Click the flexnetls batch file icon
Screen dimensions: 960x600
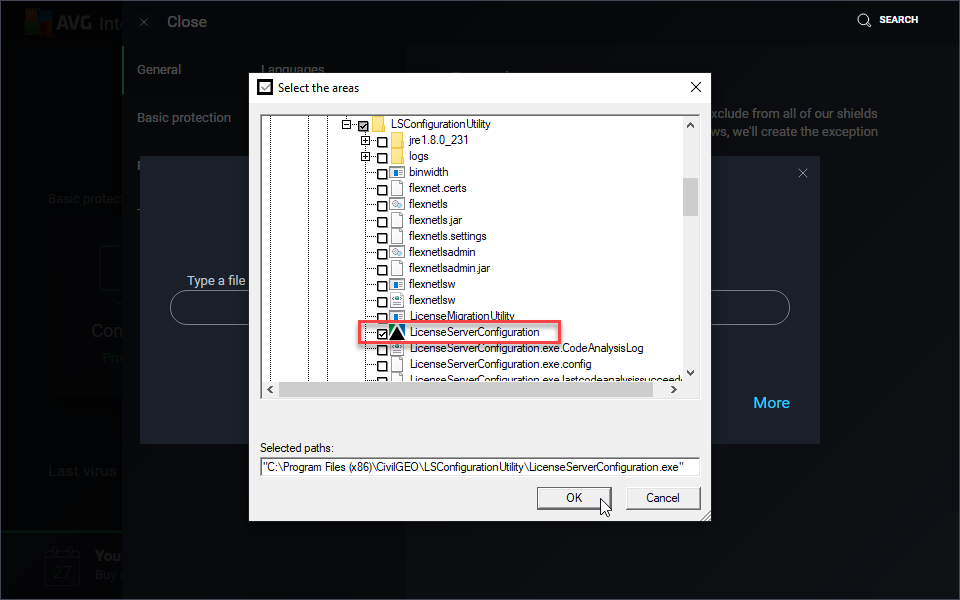tap(397, 204)
